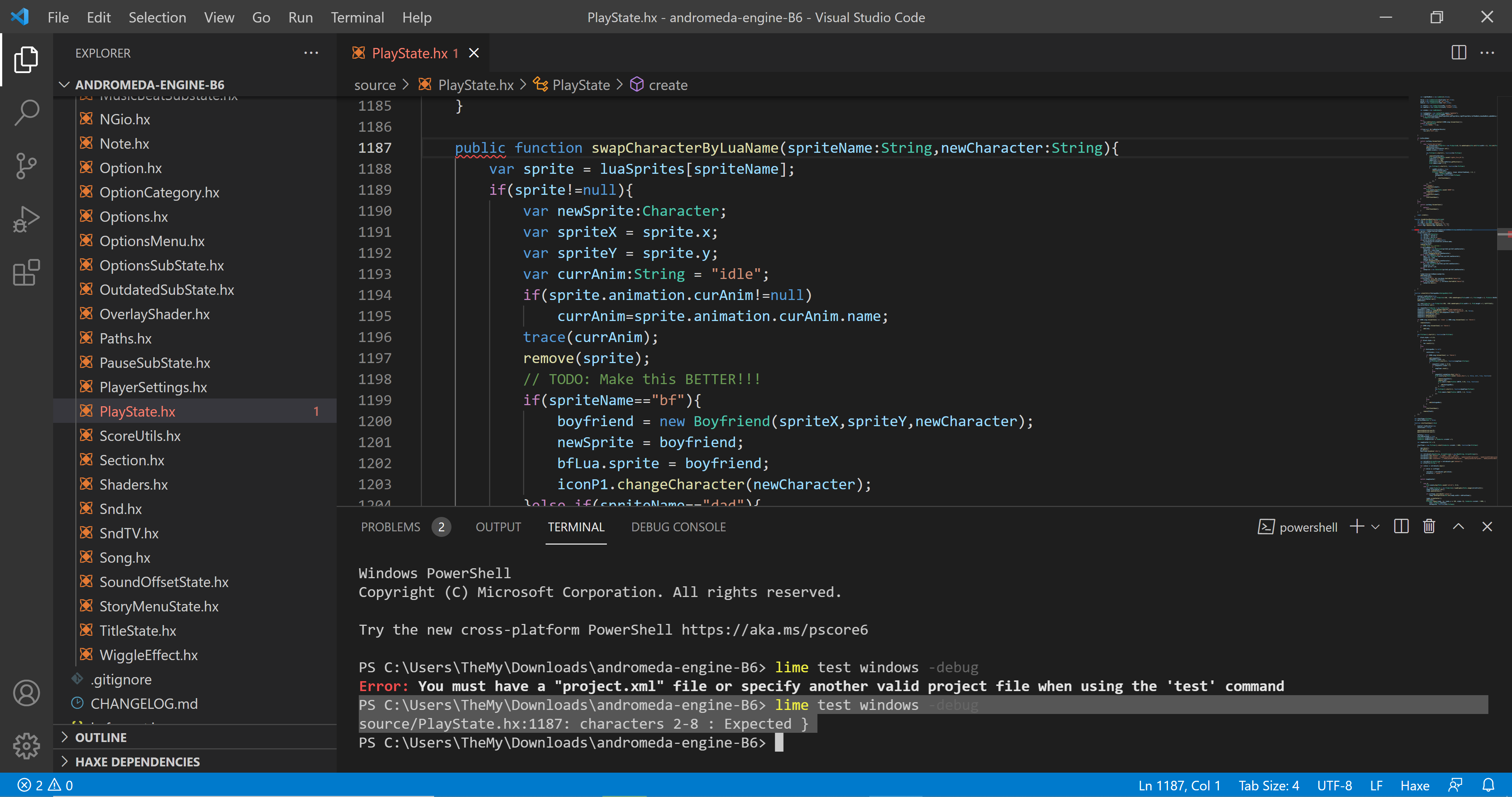Toggle the Explorer sidebar

(27, 59)
